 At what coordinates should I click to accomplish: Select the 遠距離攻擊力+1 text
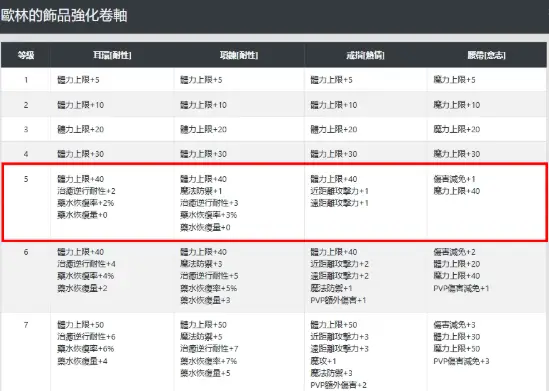click(339, 203)
